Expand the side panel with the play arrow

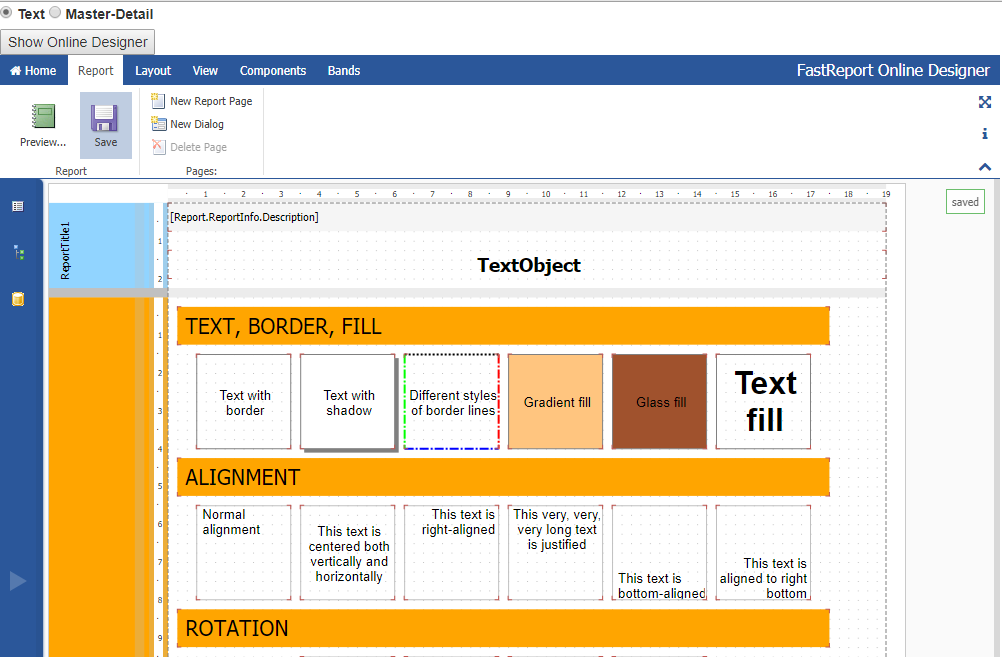(x=18, y=581)
